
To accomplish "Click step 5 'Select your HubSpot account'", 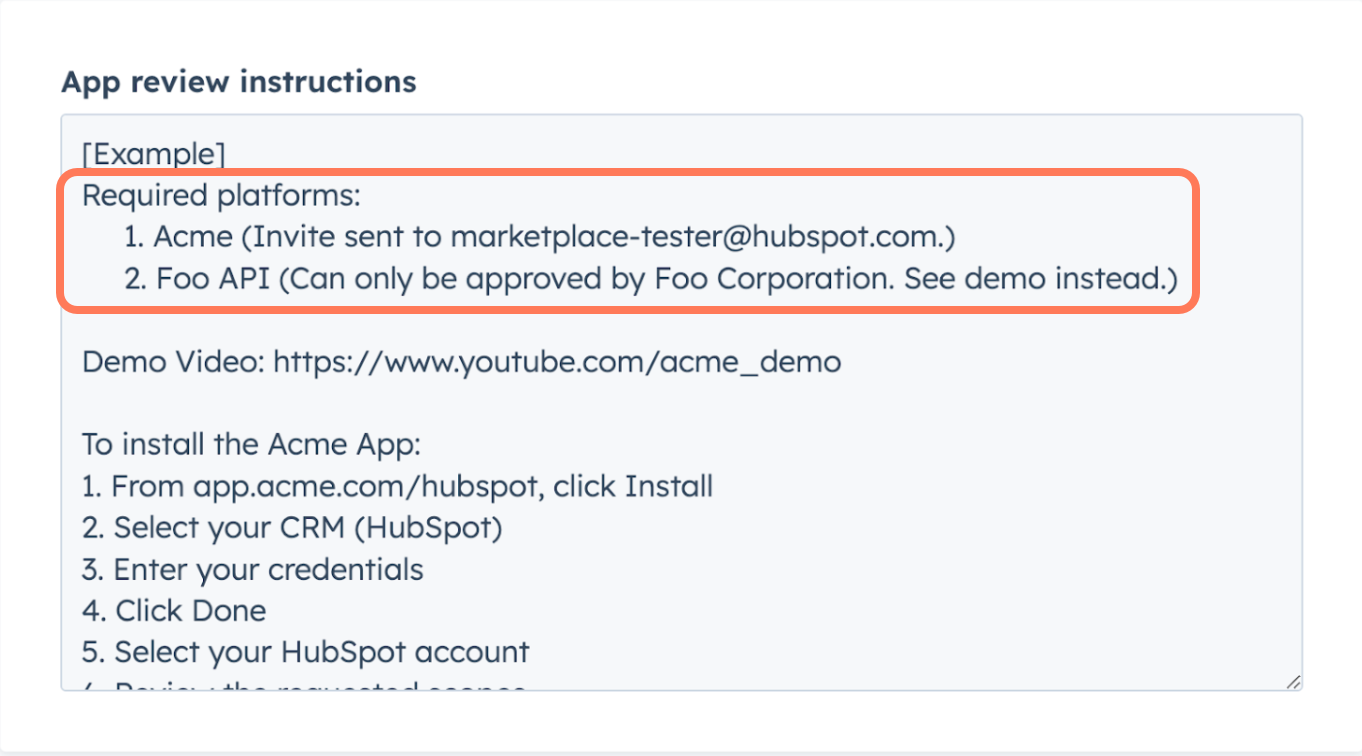I will point(305,652).
